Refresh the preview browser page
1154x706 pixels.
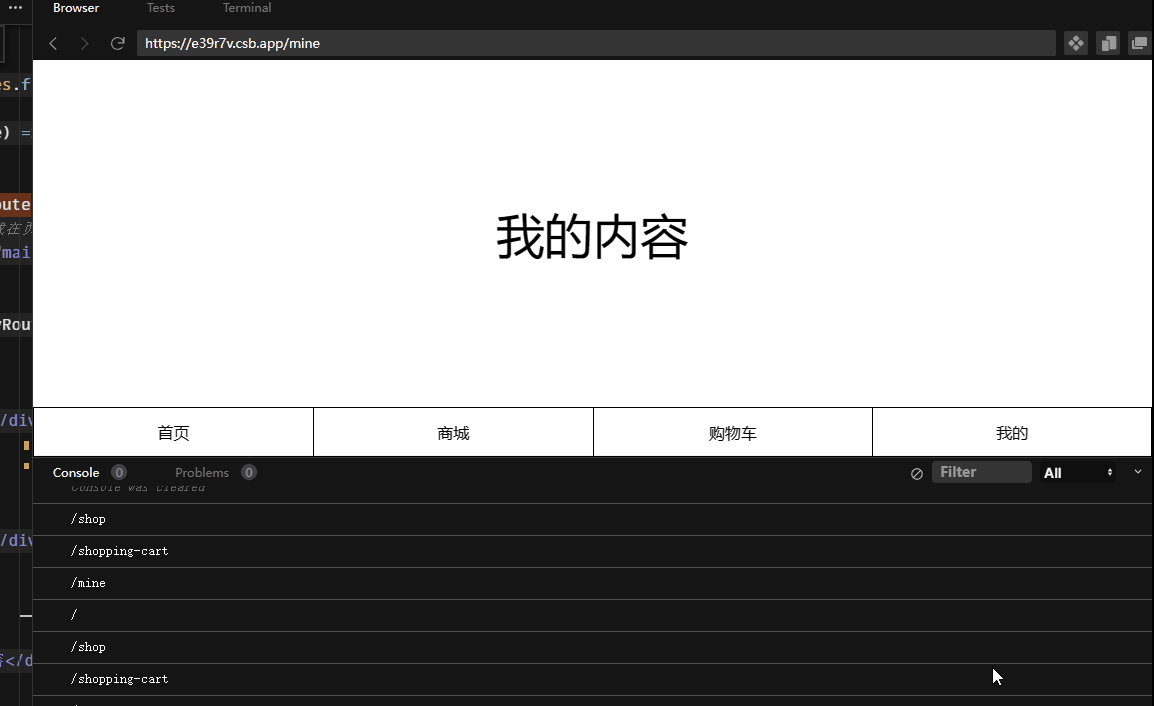(118, 43)
